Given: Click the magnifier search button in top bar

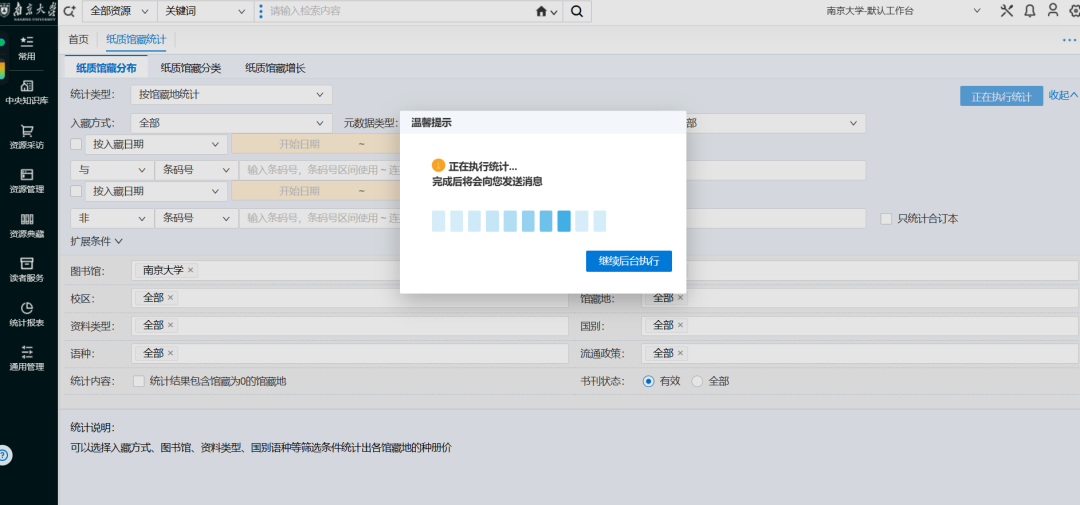Looking at the screenshot, I should [577, 11].
